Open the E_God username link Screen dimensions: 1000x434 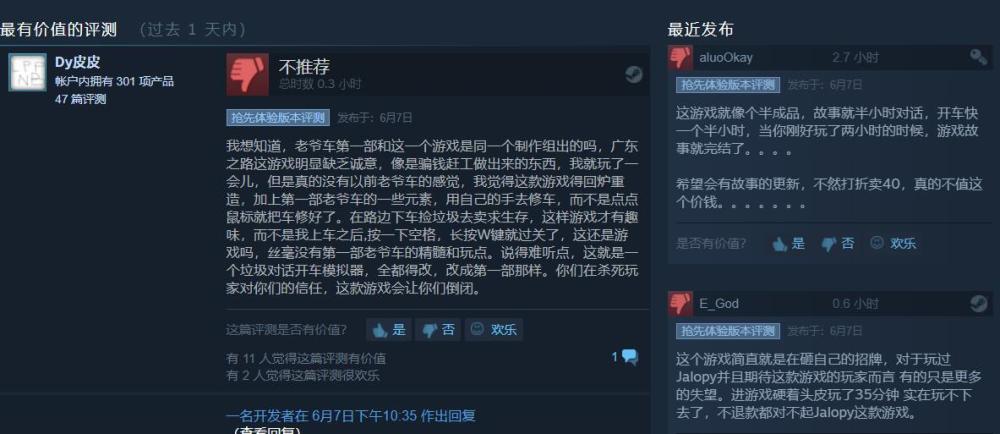[x=719, y=304]
